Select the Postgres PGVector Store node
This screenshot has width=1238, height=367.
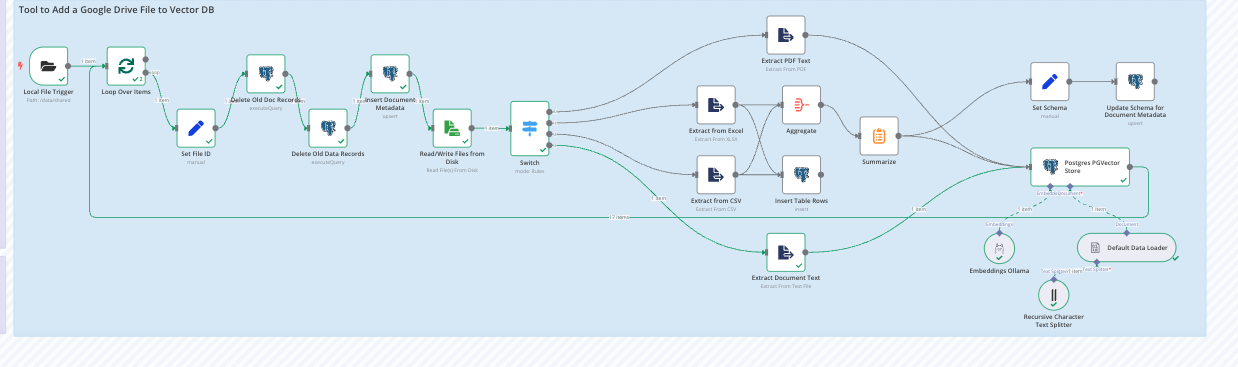[x=1080, y=167]
